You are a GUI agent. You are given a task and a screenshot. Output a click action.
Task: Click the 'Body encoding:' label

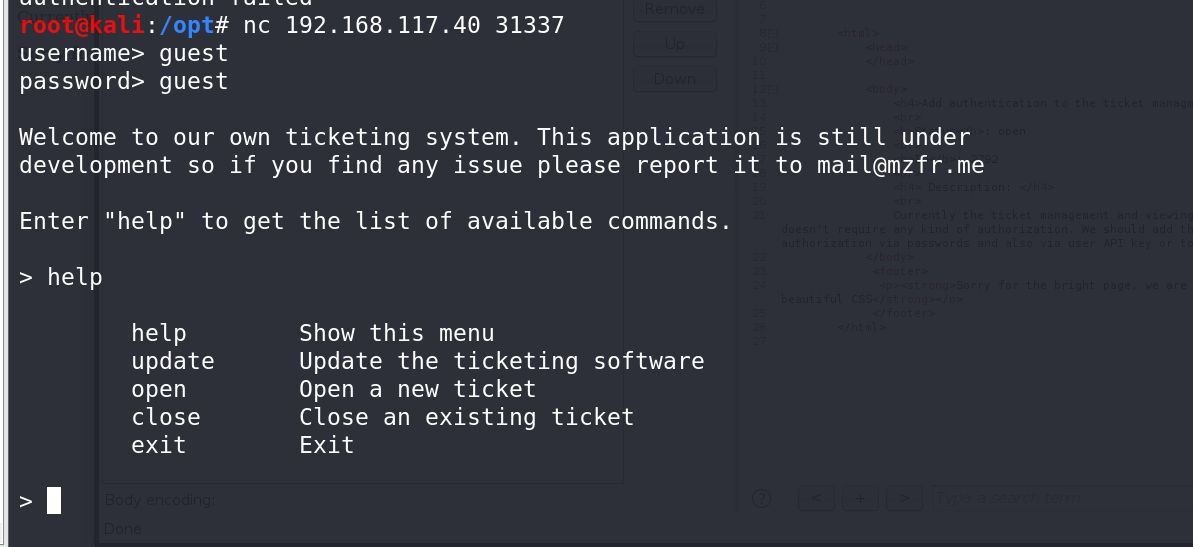tap(161, 500)
